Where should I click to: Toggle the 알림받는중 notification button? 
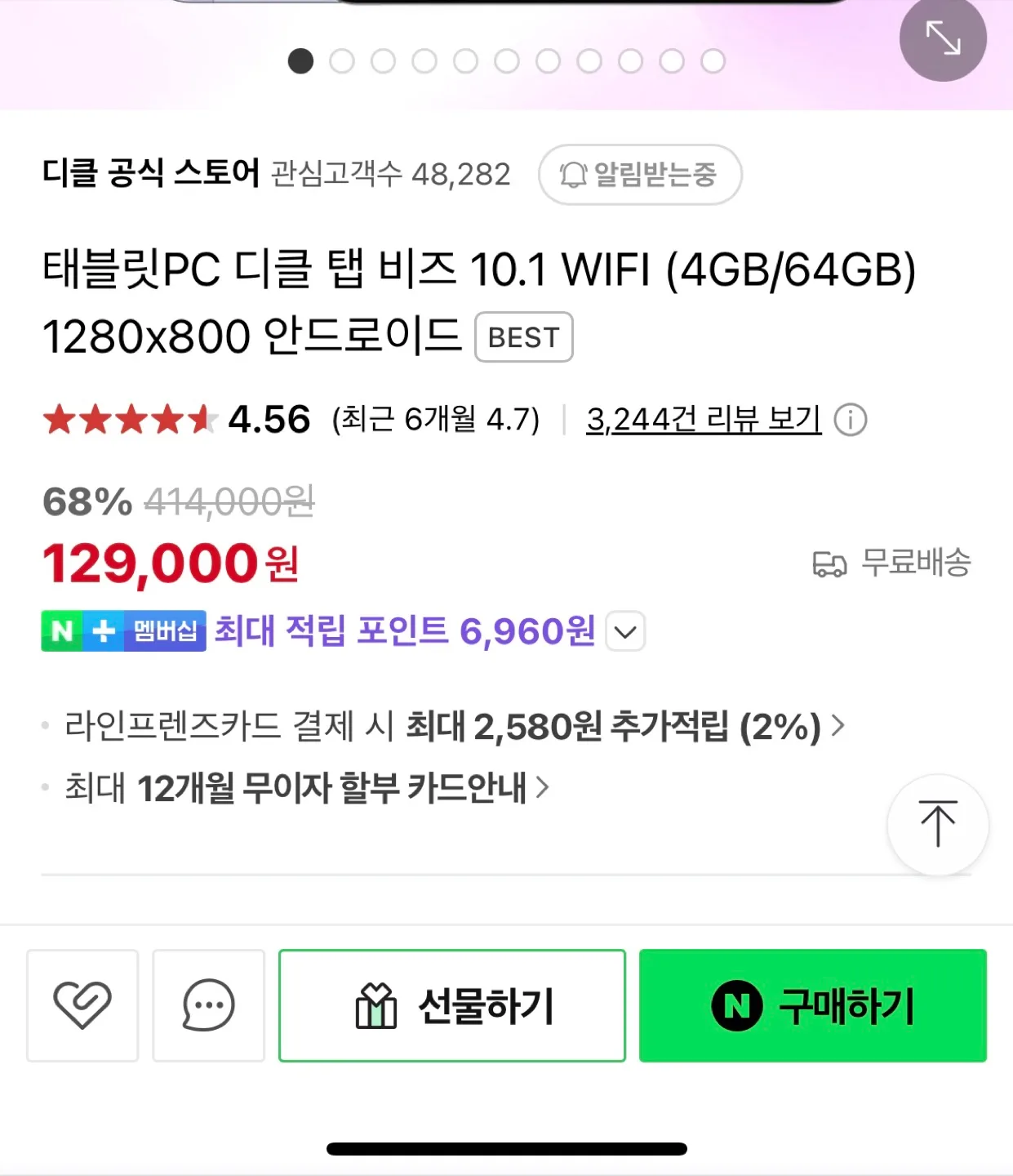[640, 174]
